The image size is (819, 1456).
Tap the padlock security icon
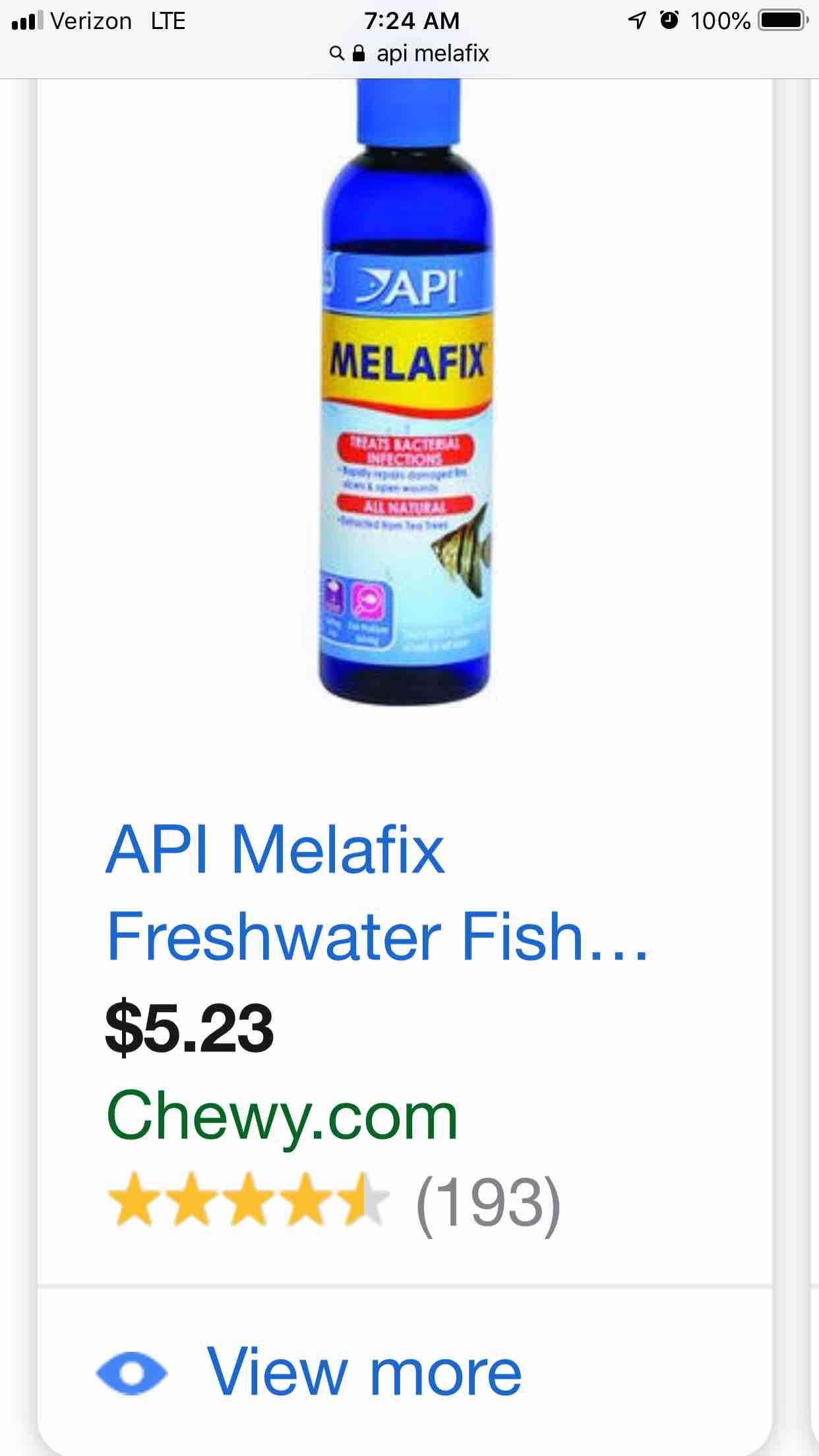(x=358, y=53)
